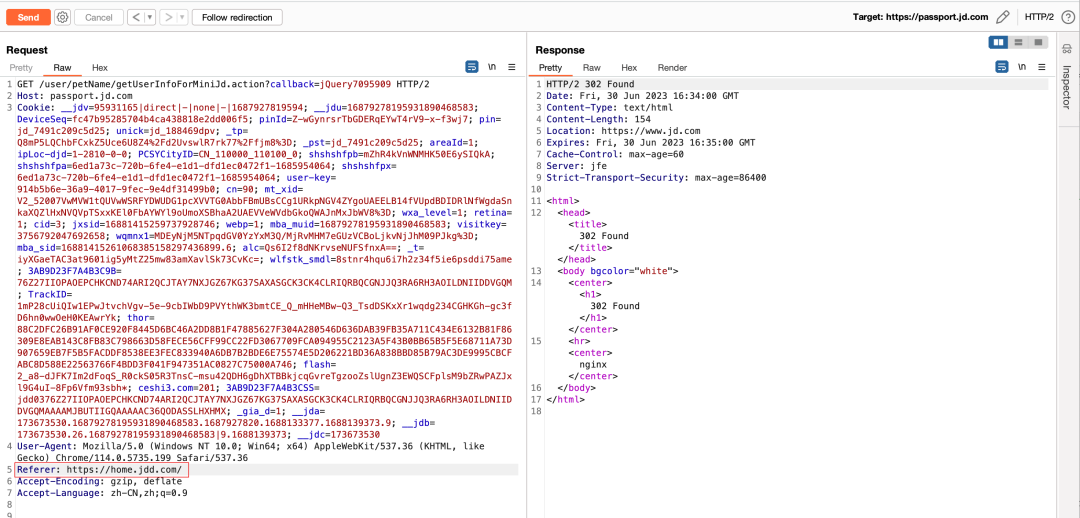Click the Location: https://www.jd.com header
Screen dimensions: 1080x518
623,131
